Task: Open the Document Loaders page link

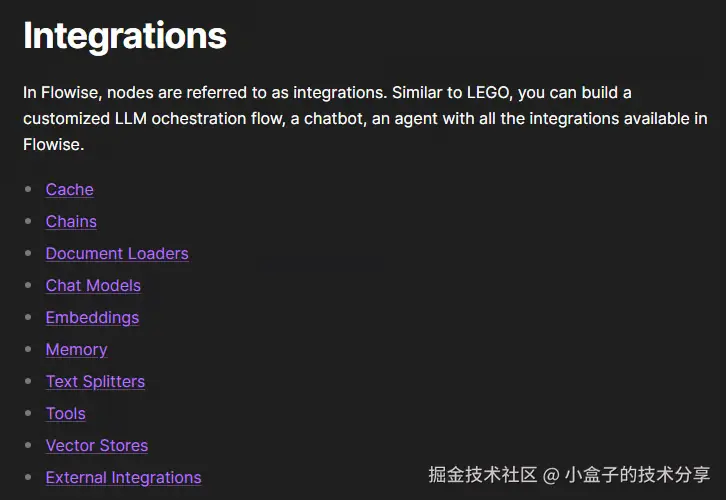Action: (117, 254)
